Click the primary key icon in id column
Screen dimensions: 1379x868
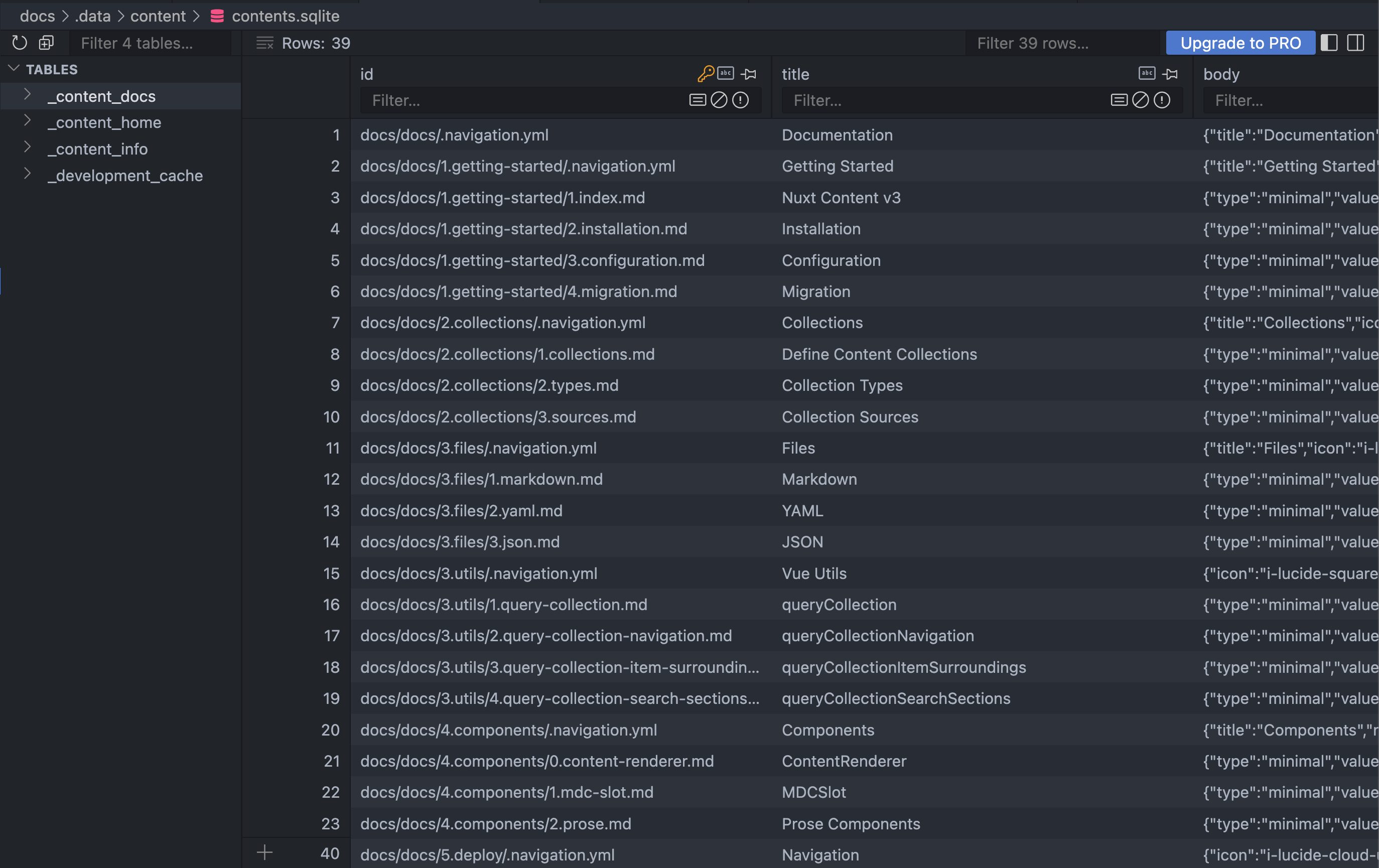706,74
